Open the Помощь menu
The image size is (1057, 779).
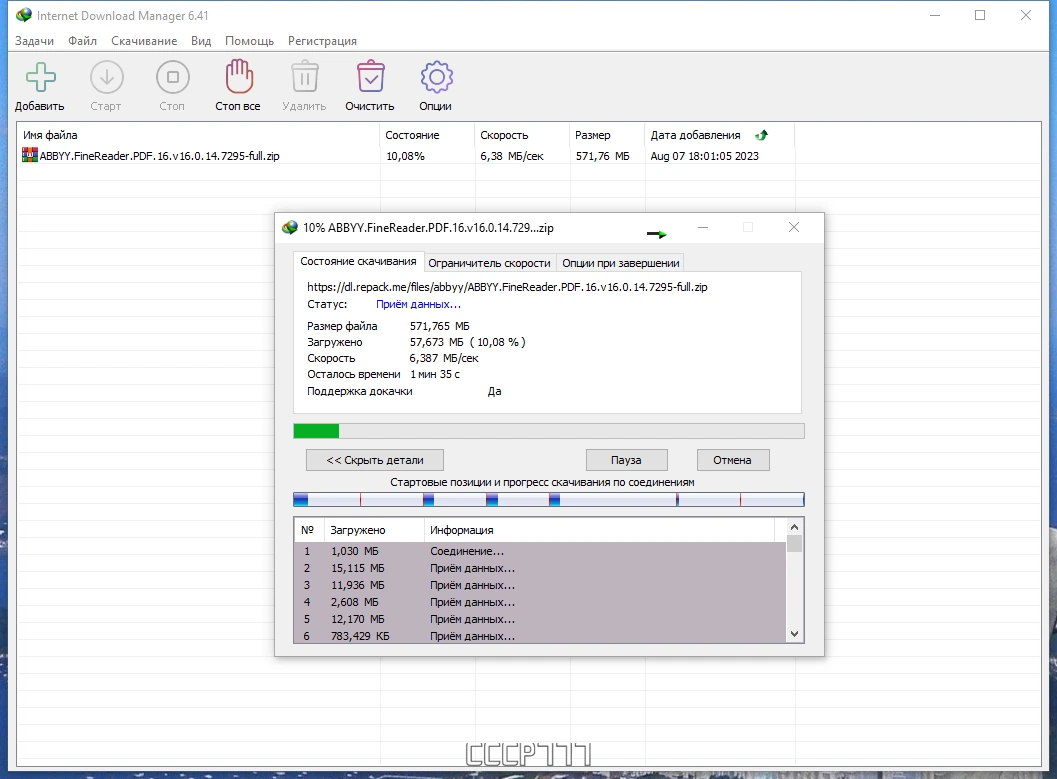pos(249,41)
